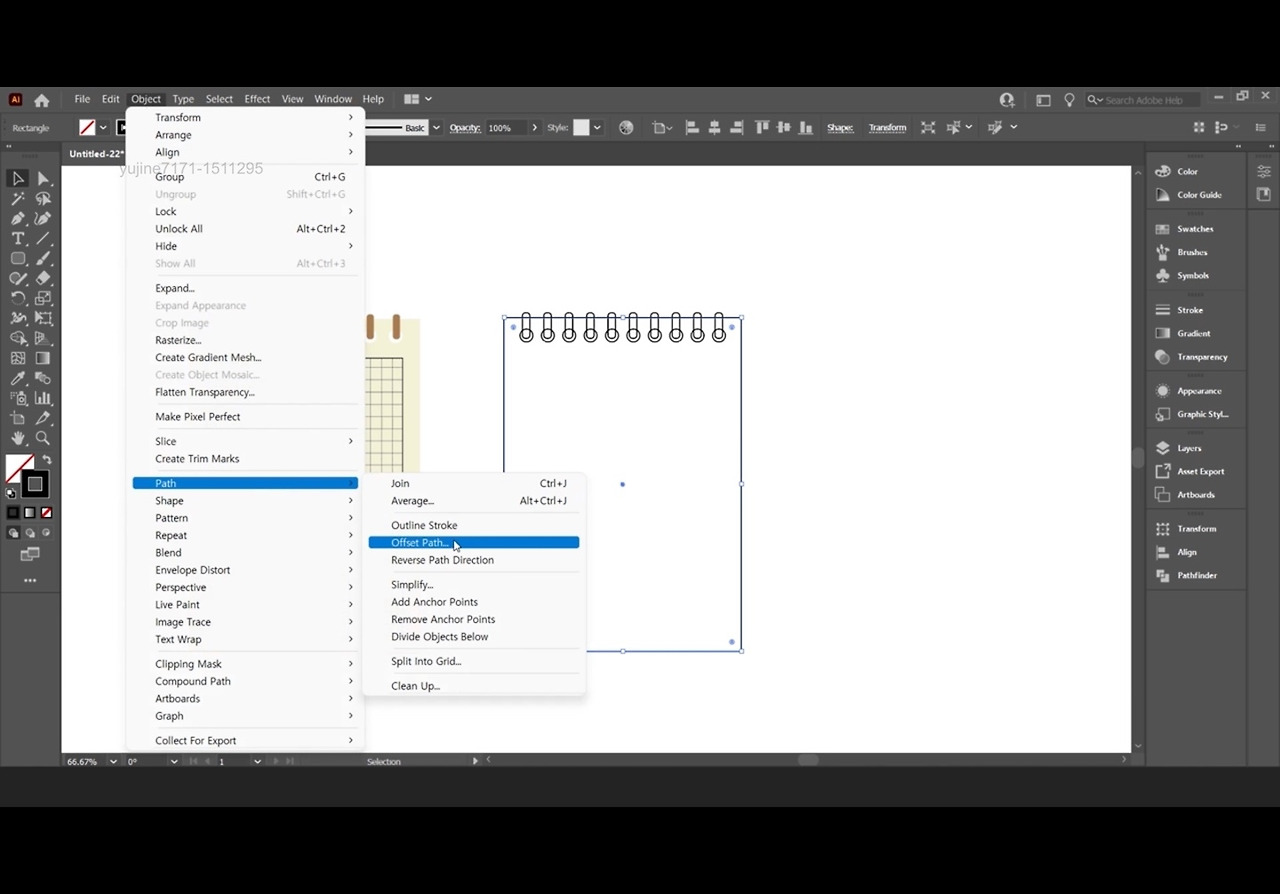Select the Free Transform tool
The image size is (1280, 894).
(x=43, y=318)
